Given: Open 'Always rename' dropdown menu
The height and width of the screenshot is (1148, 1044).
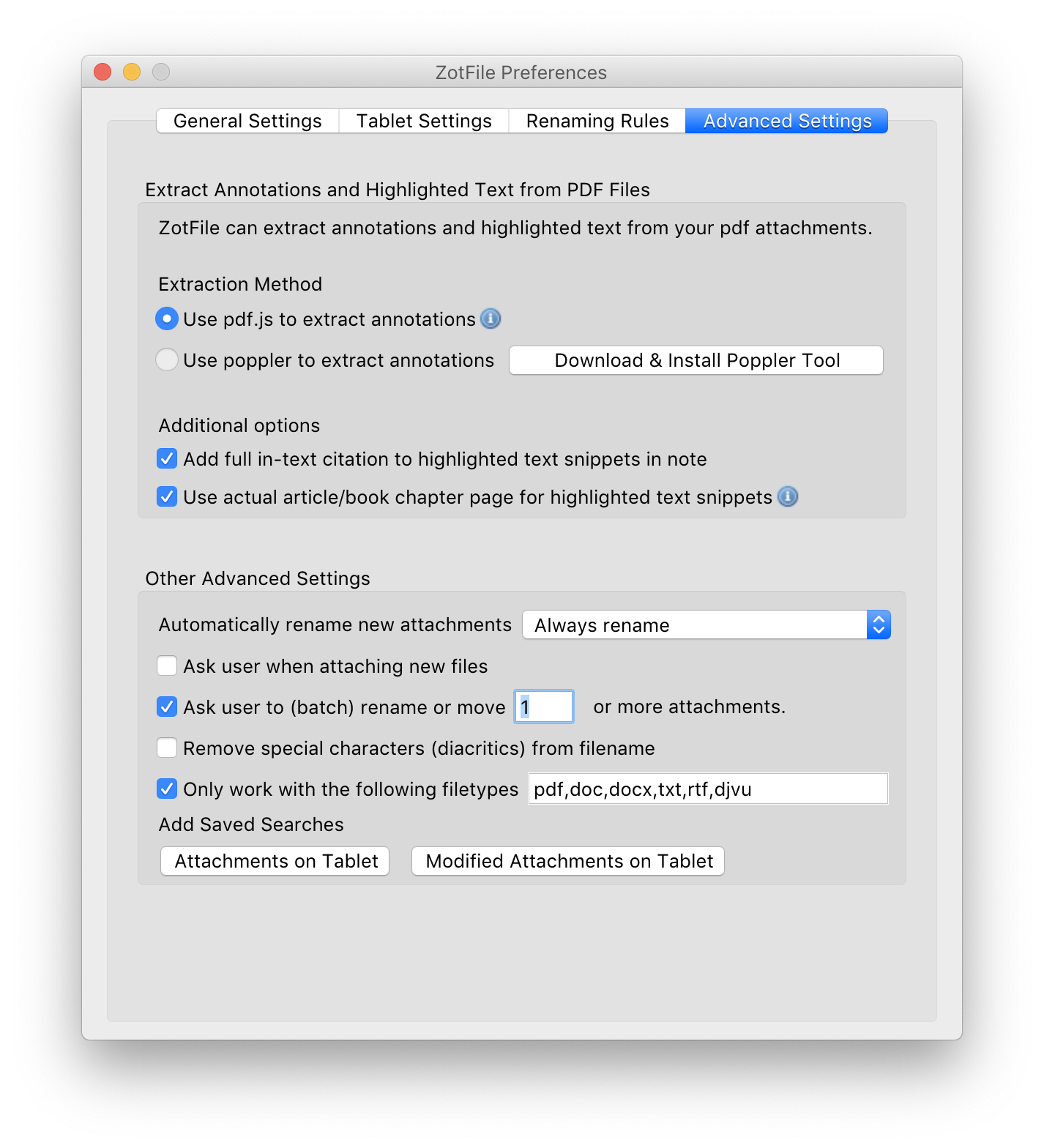Looking at the screenshot, I should click(706, 625).
